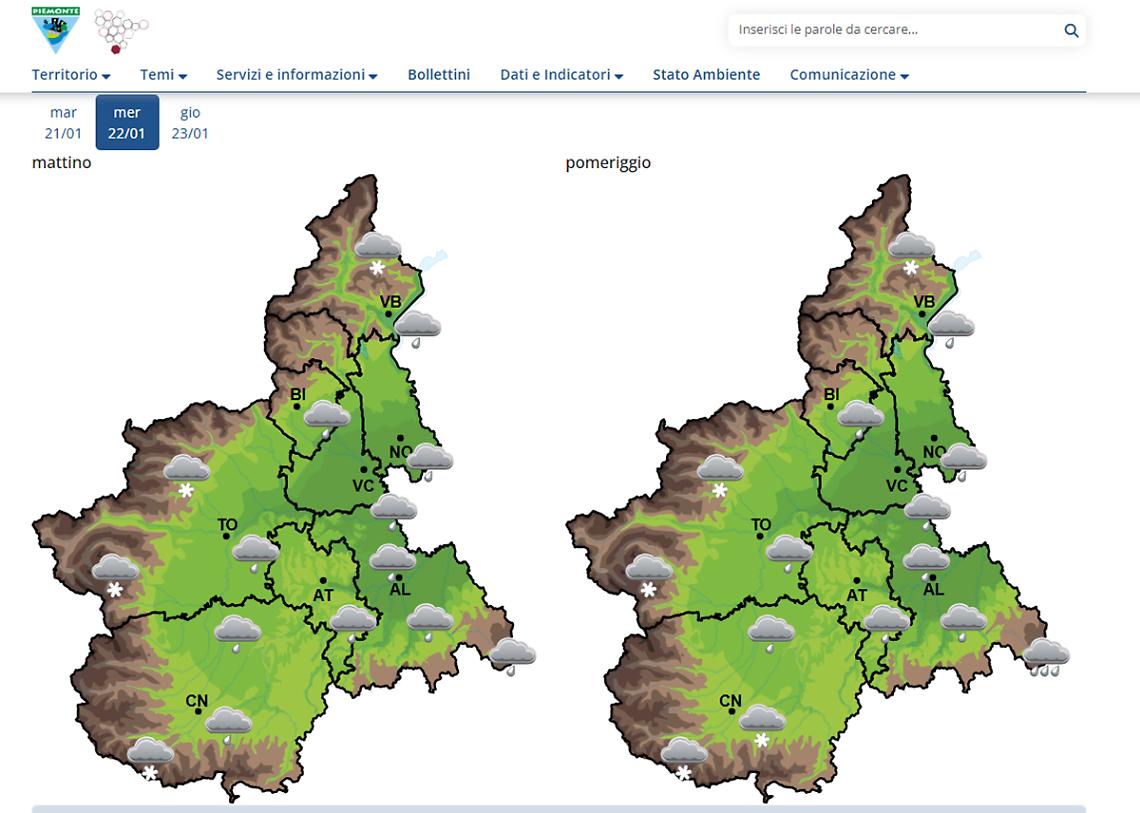
Task: Click the search magnifier icon
Action: (x=1071, y=31)
